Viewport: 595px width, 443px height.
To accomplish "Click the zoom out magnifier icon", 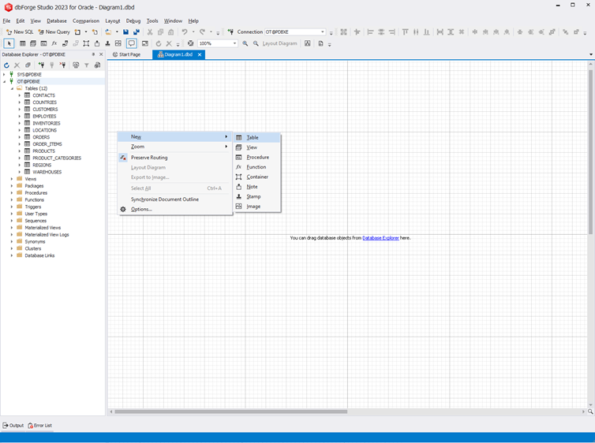I will [256, 44].
